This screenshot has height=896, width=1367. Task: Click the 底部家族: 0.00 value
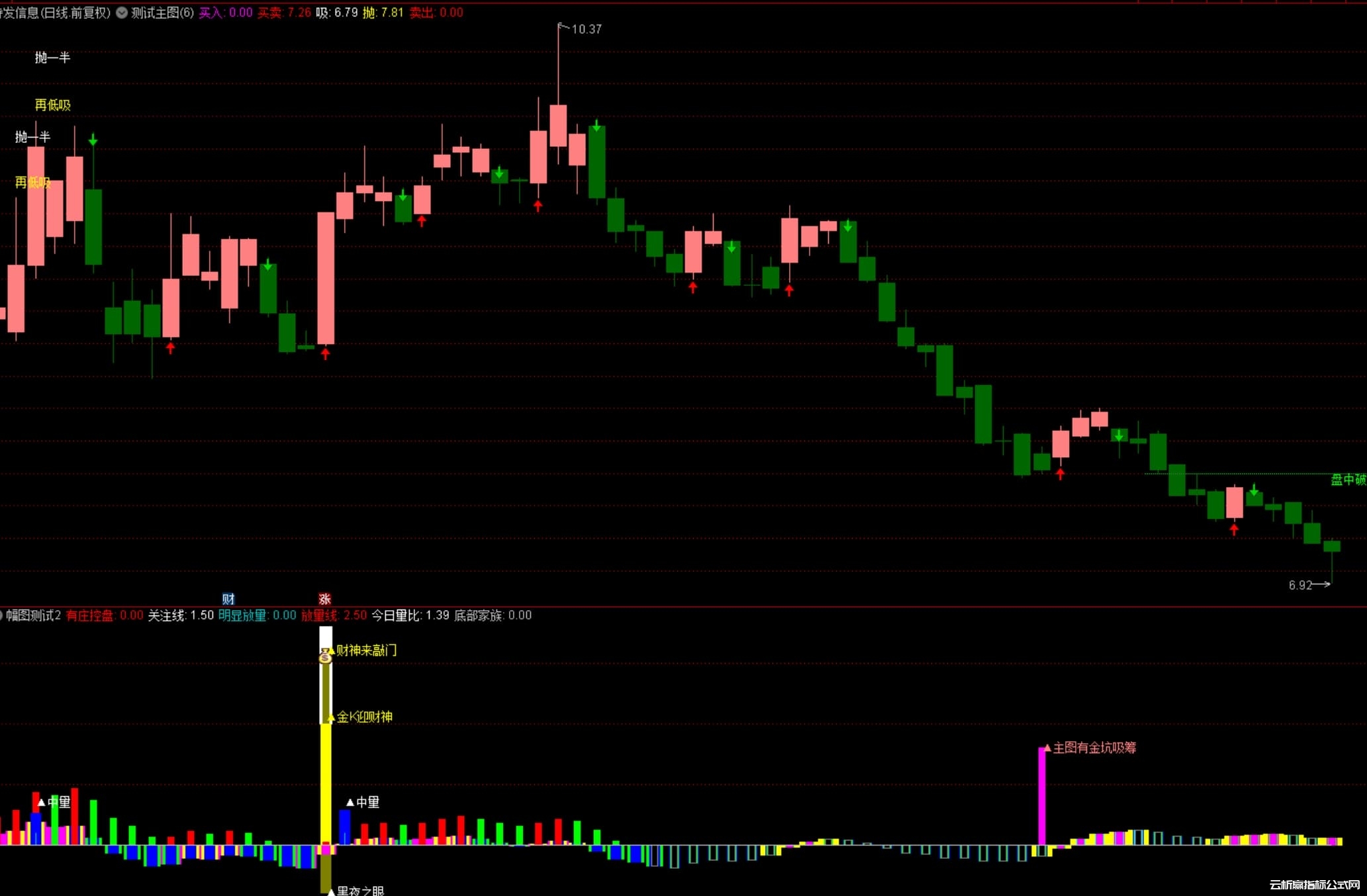point(493,615)
